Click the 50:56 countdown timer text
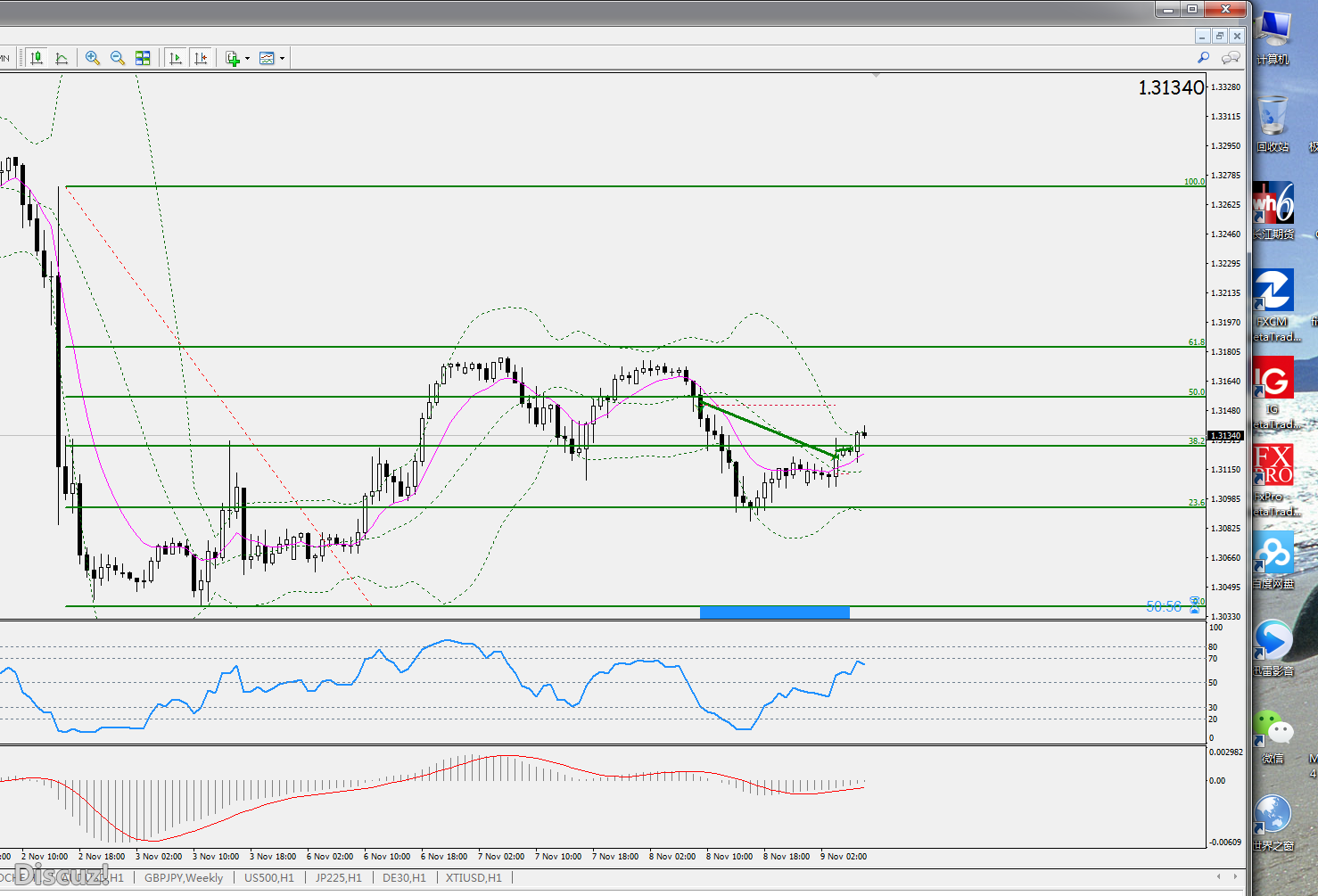The height and width of the screenshot is (896, 1318). [x=1164, y=606]
